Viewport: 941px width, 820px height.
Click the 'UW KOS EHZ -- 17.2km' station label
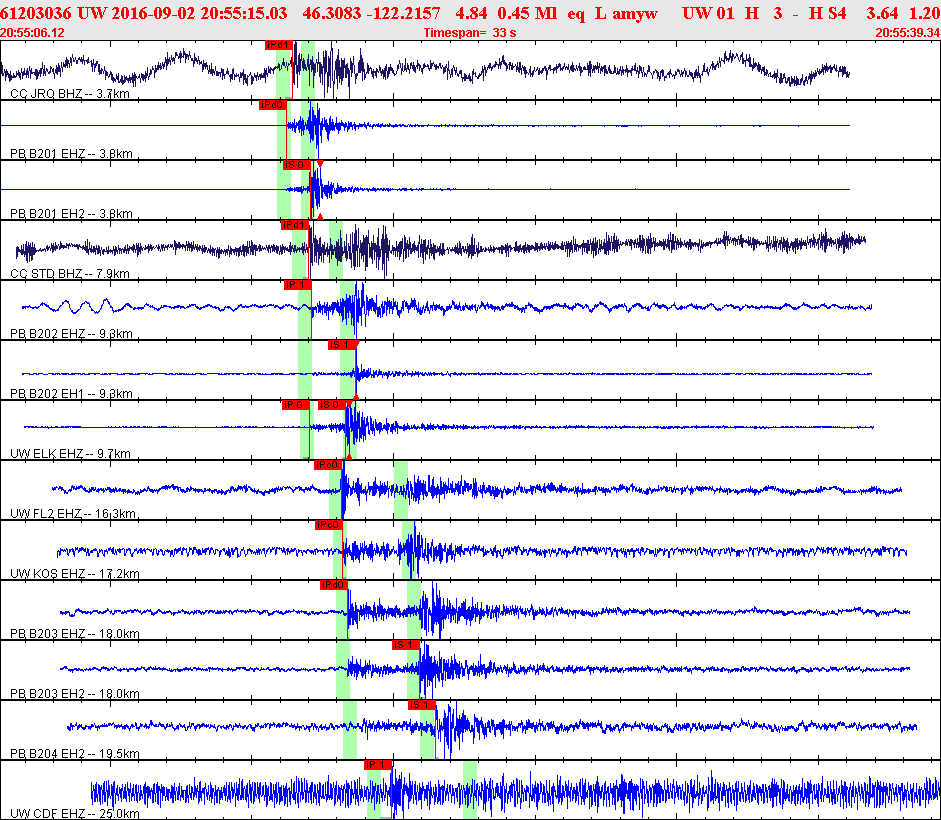[x=75, y=574]
